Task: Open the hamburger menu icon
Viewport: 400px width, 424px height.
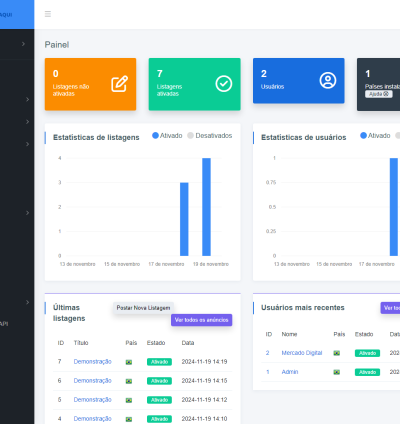Action: 48,14
